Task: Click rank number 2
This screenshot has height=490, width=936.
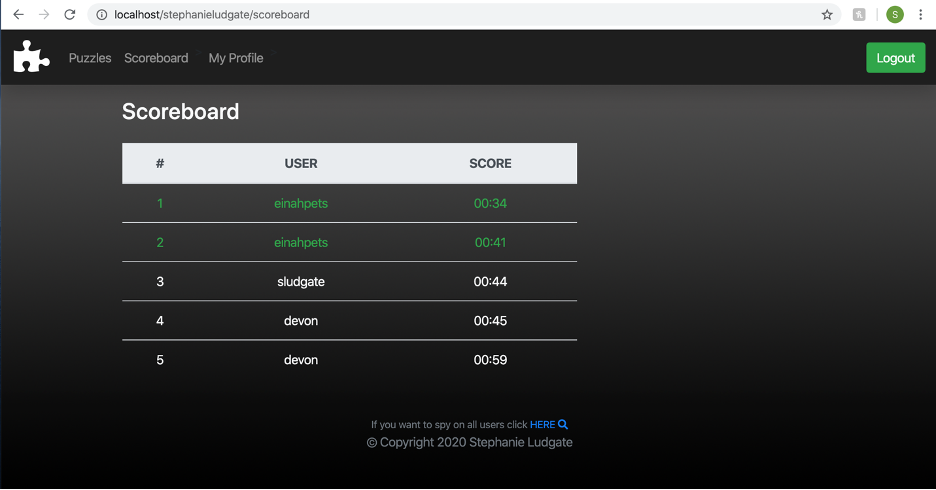Action: pos(160,242)
